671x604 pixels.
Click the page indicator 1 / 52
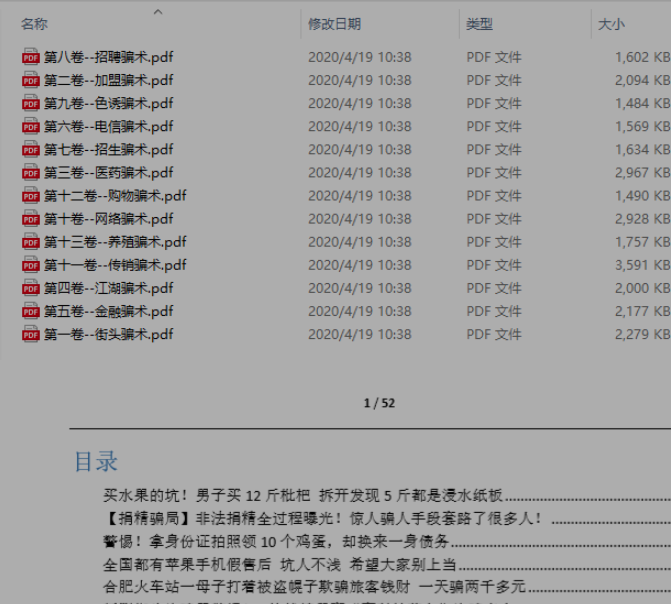click(379, 403)
